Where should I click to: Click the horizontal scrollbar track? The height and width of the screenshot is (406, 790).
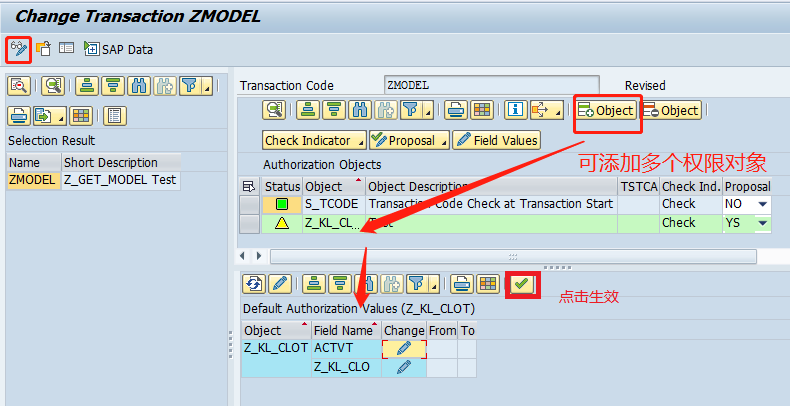tap(513, 256)
